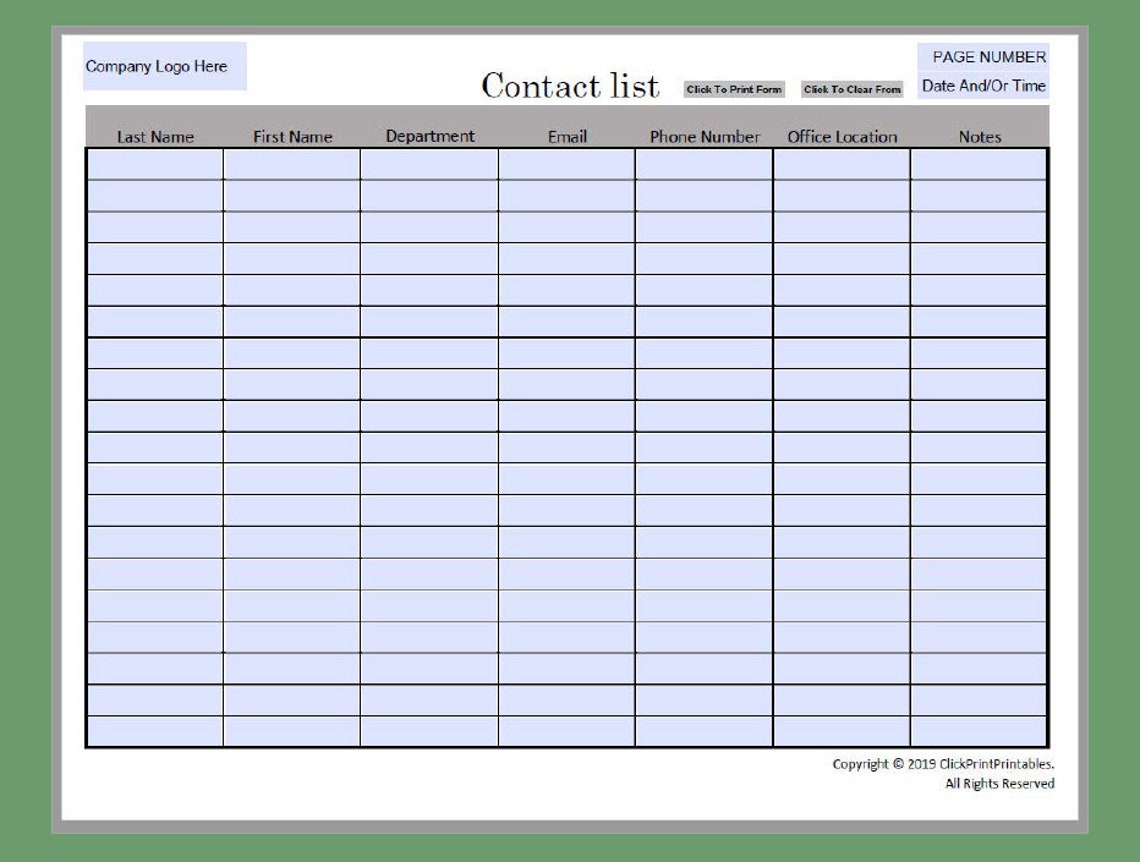Select the Contact list title
Image resolution: width=1140 pixels, height=862 pixels.
(x=570, y=86)
